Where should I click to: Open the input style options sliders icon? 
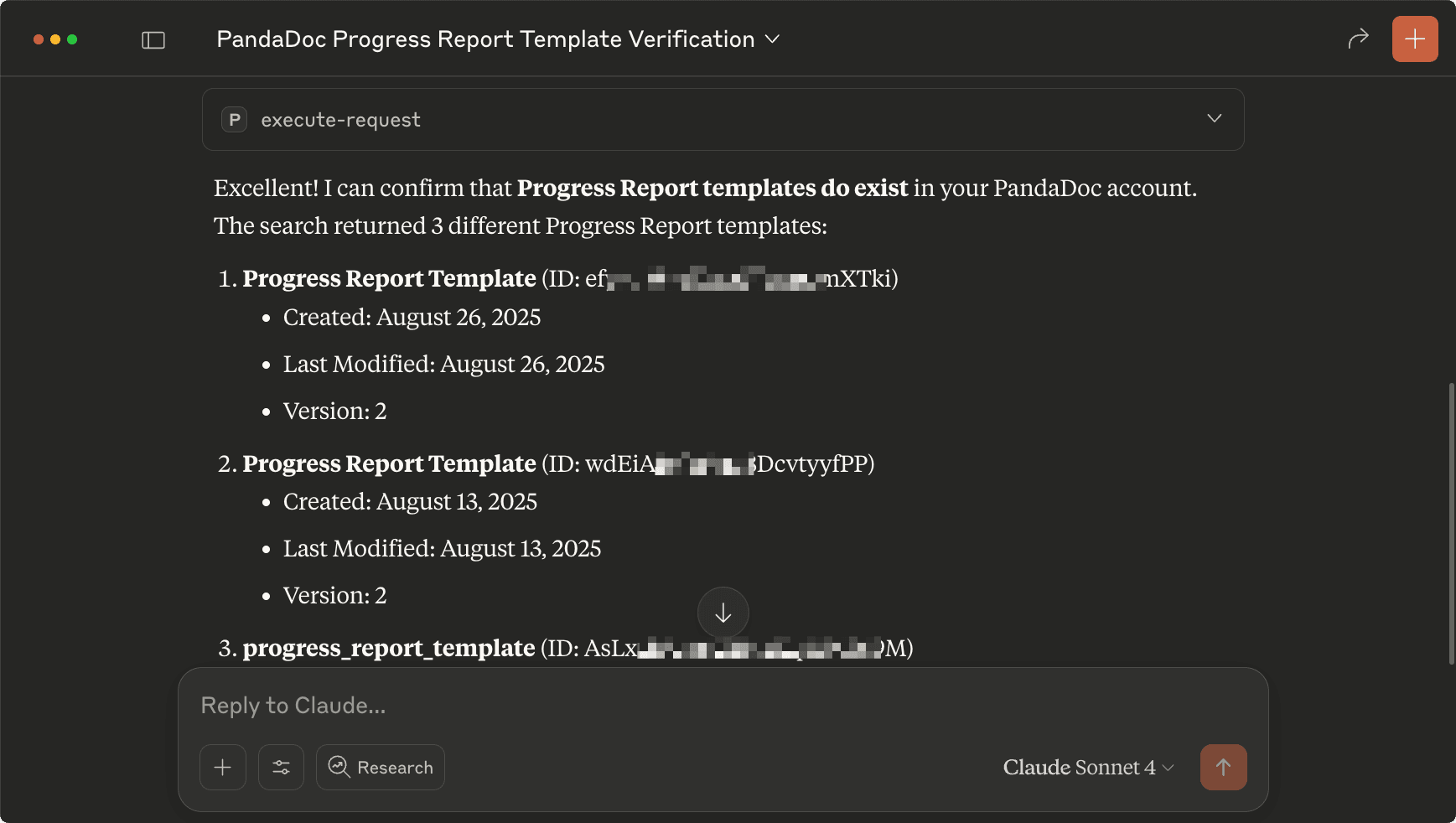point(281,767)
